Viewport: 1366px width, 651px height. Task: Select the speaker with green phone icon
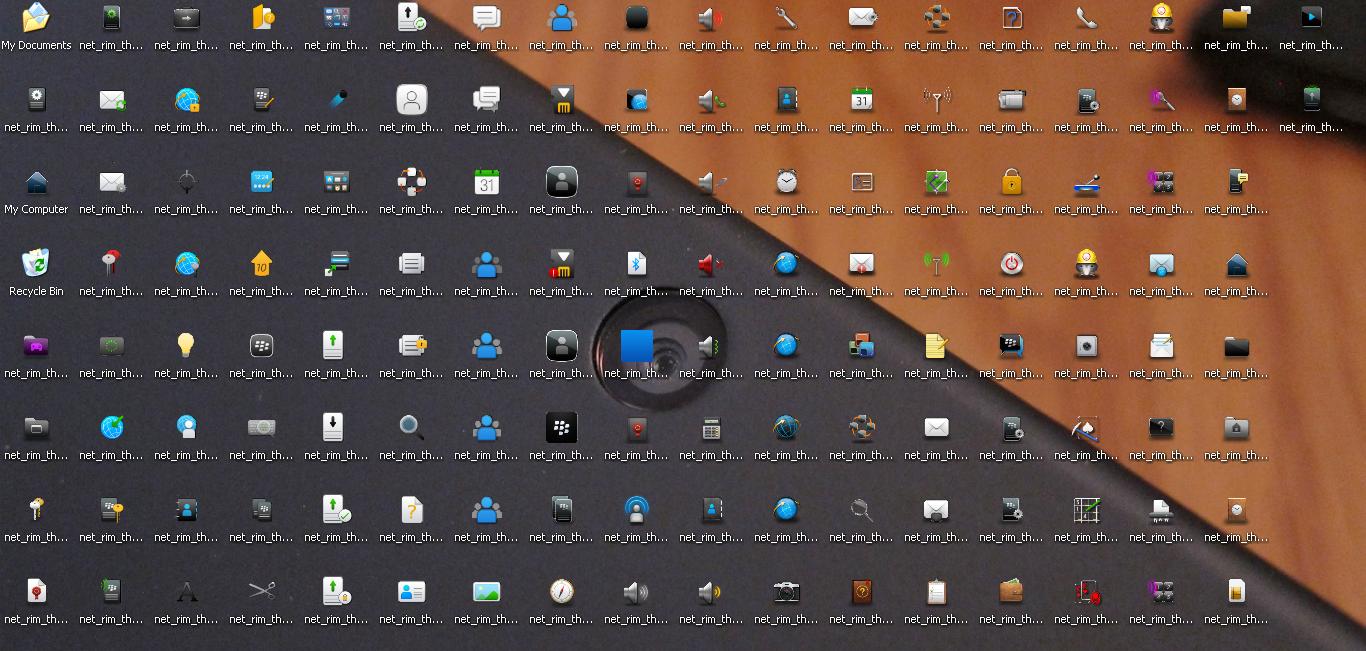711,100
